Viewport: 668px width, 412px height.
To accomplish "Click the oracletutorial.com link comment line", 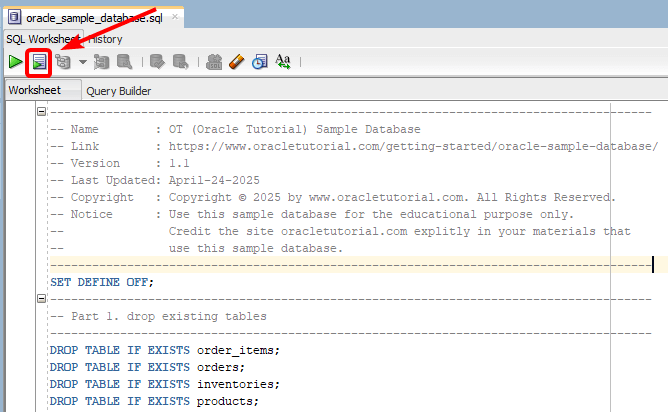I will [x=354, y=146].
